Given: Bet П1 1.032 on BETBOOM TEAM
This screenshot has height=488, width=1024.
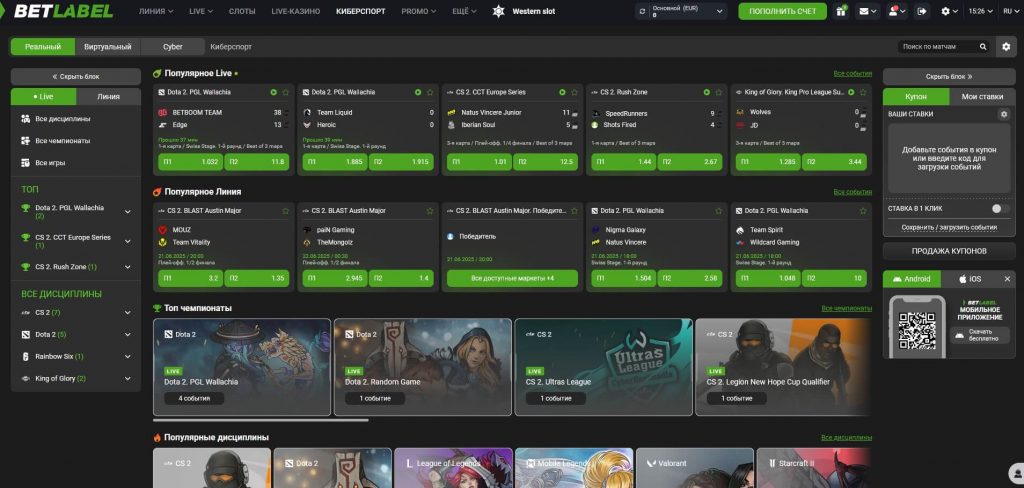Looking at the screenshot, I should (190, 162).
